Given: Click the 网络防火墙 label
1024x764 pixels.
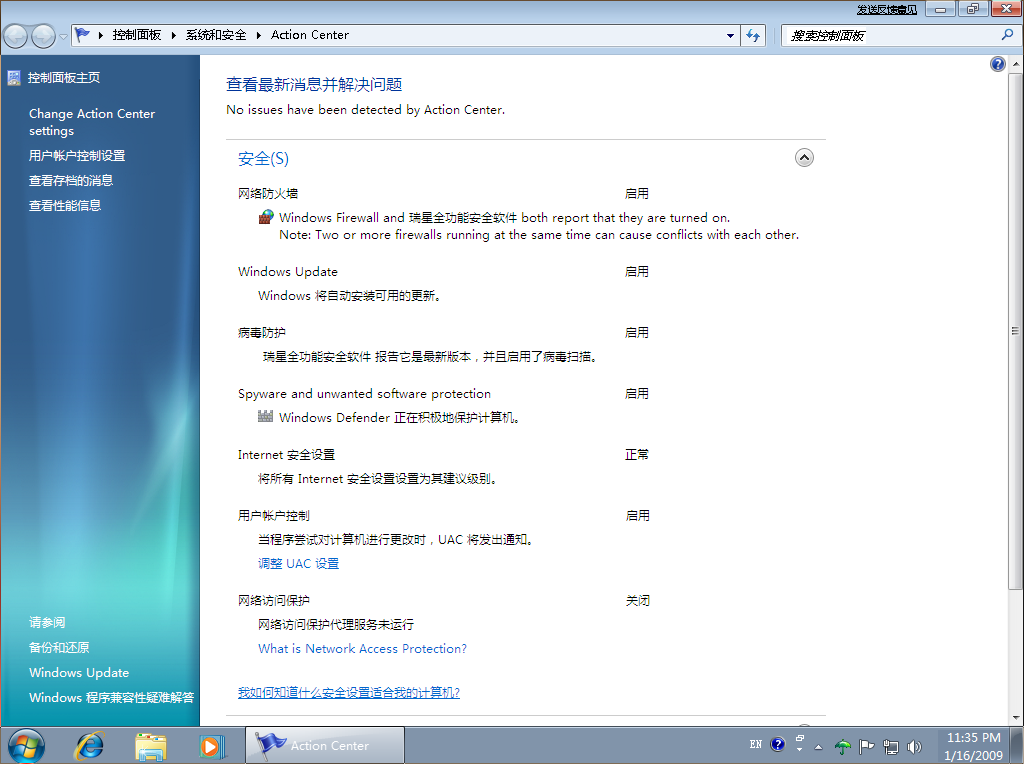Looking at the screenshot, I should tap(268, 193).
